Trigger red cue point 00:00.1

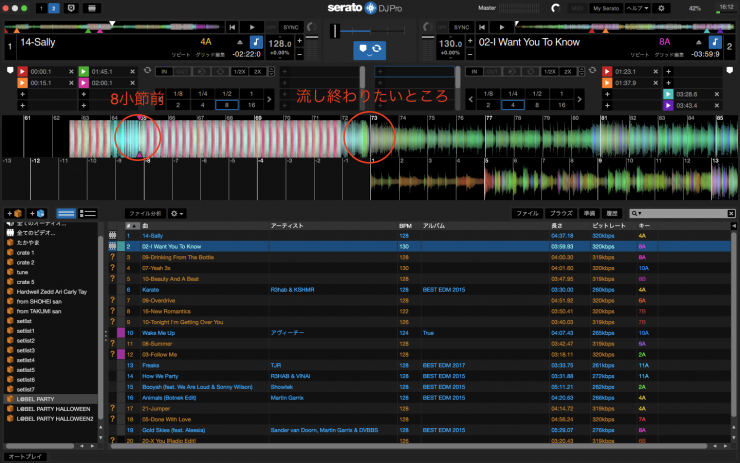click(22, 71)
